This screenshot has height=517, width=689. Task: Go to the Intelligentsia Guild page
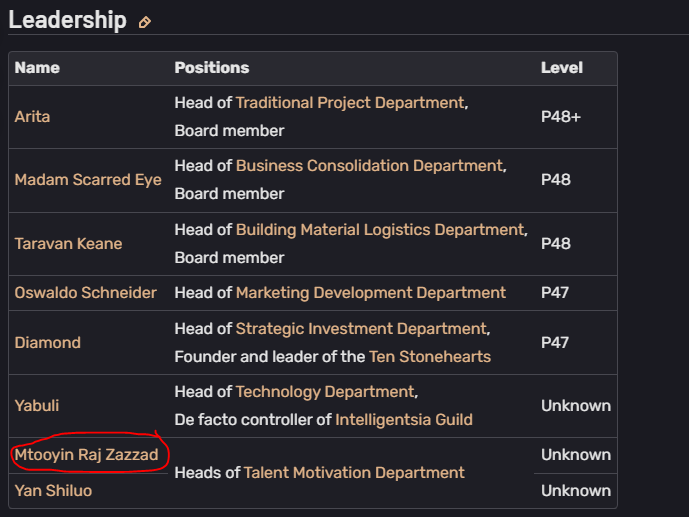404,420
